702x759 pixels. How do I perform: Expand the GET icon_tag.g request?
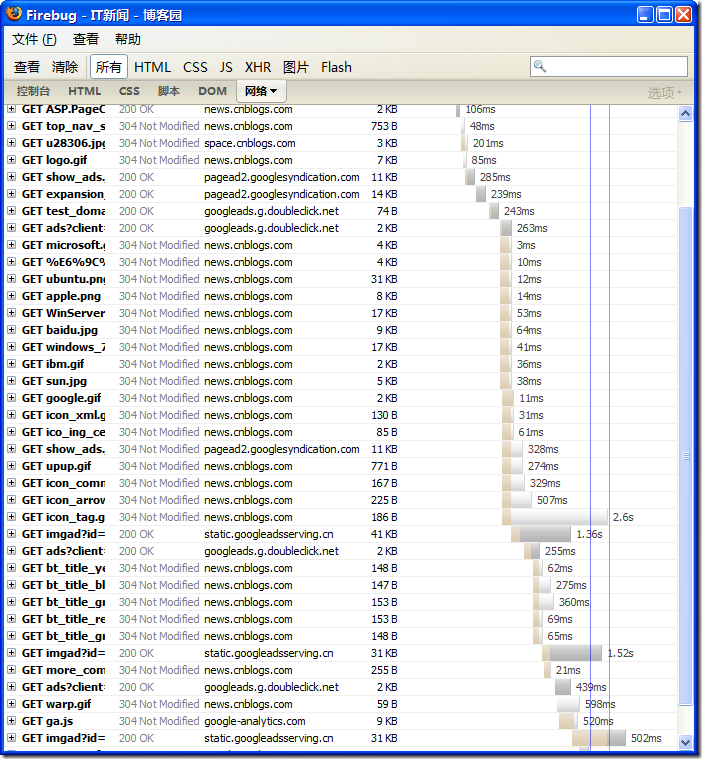(11, 517)
